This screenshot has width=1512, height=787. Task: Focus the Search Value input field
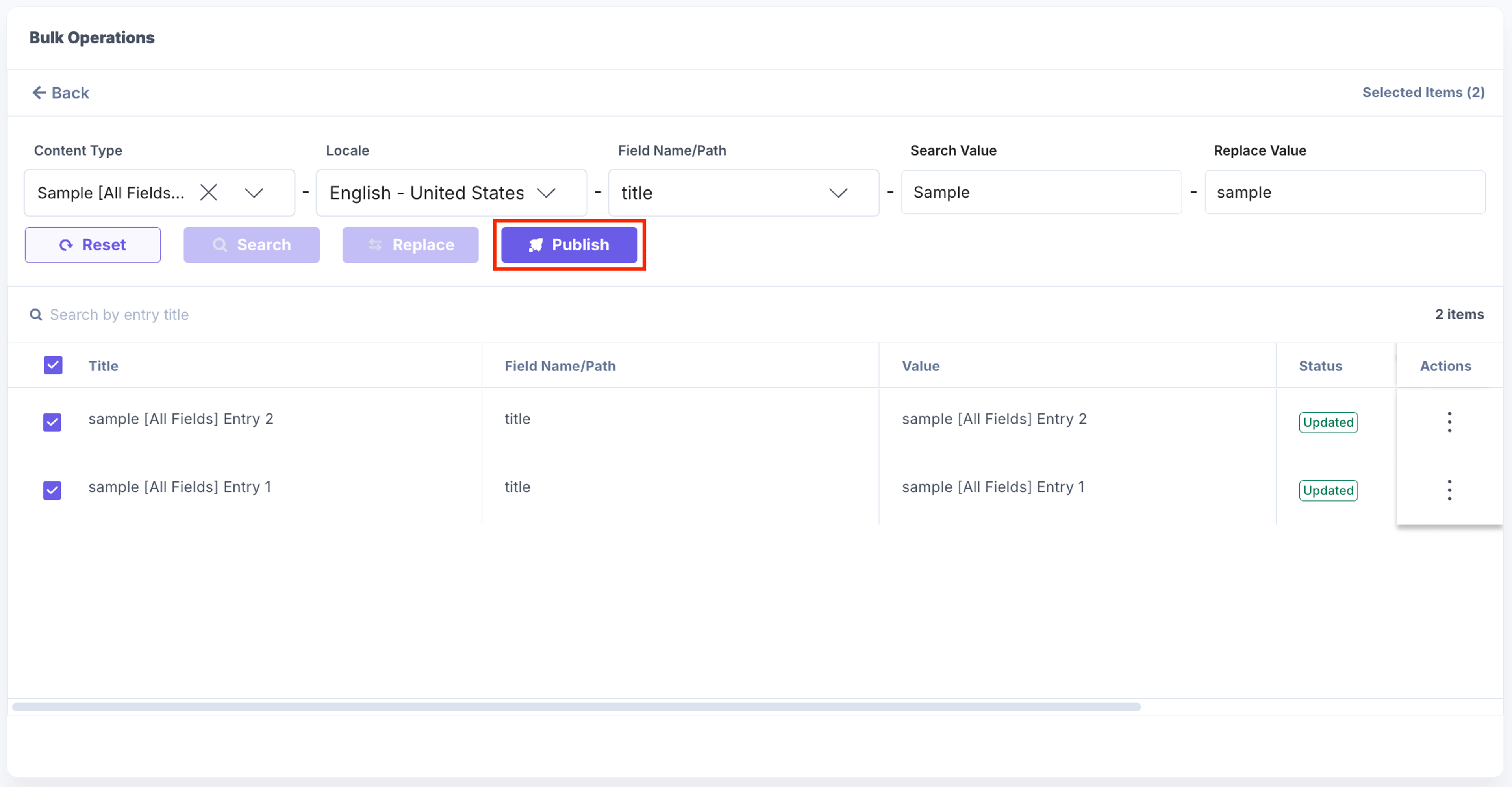[x=1041, y=193]
